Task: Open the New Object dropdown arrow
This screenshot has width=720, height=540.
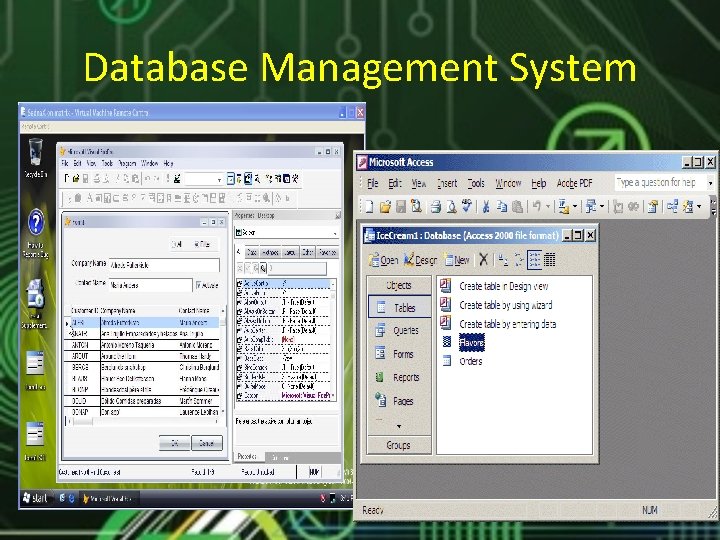Action: click(699, 207)
